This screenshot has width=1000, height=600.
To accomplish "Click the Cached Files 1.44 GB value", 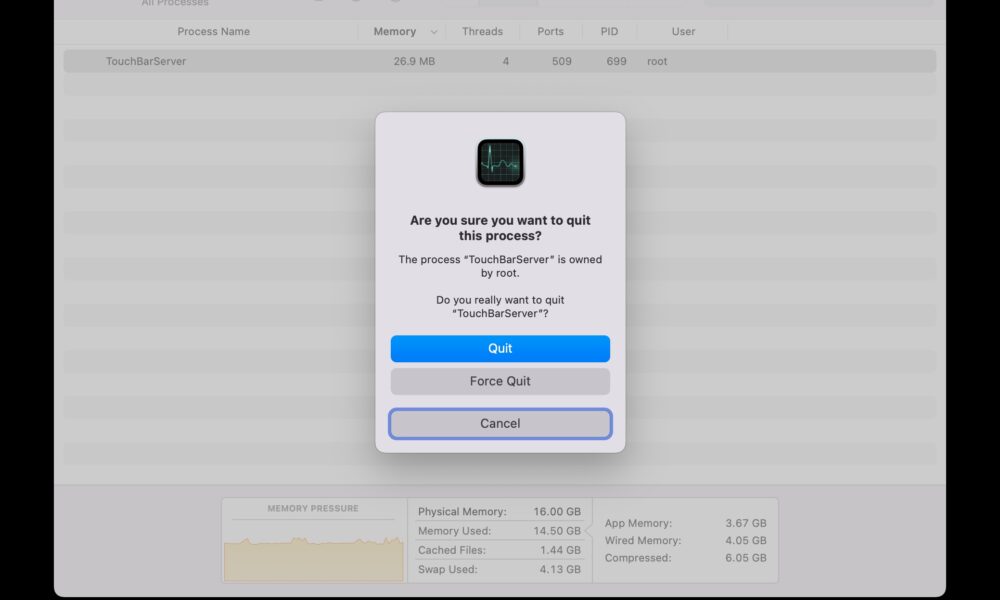I will click(560, 550).
